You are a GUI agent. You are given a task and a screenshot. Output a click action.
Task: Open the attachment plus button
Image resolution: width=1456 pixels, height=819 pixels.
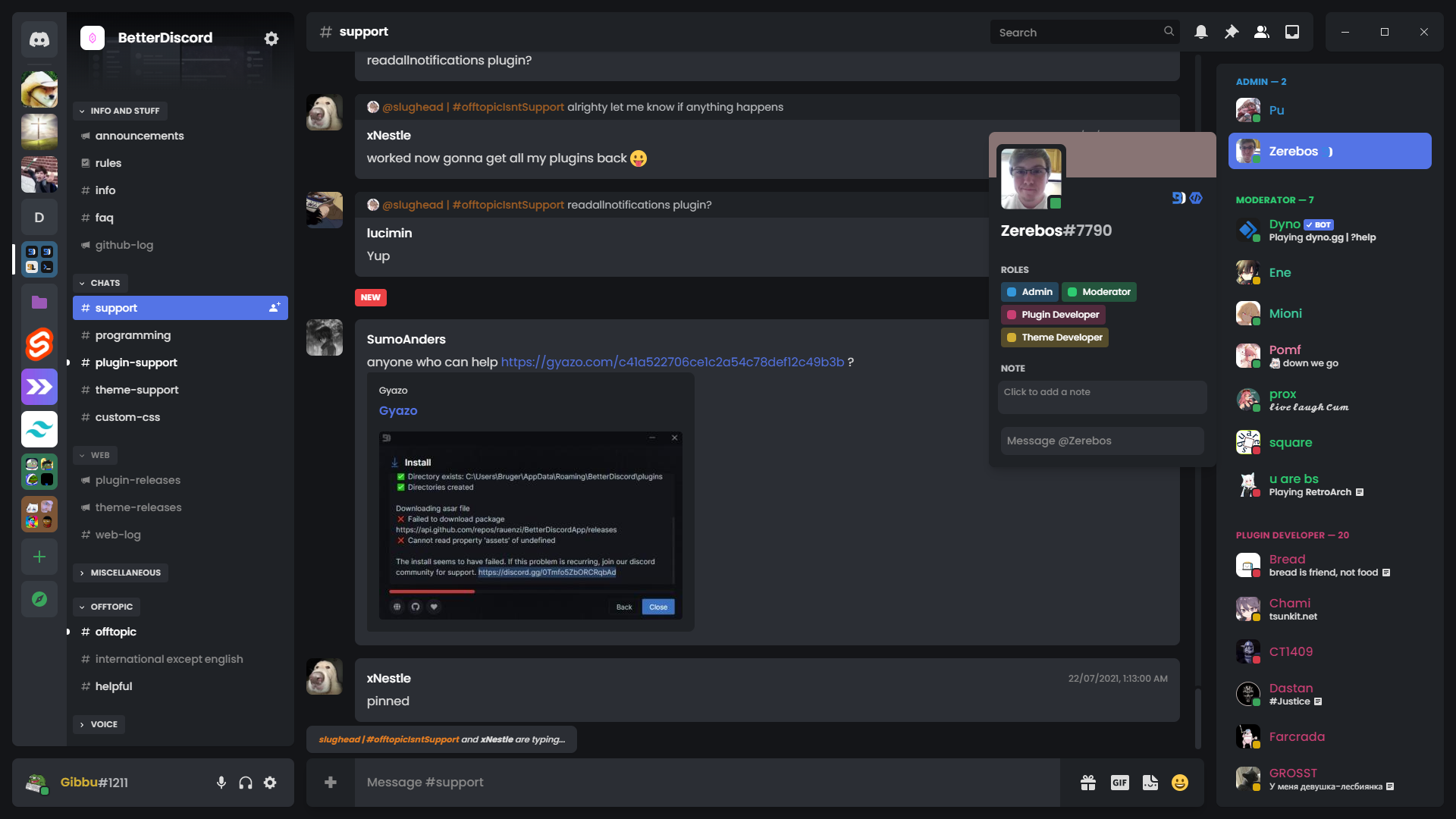click(x=331, y=782)
